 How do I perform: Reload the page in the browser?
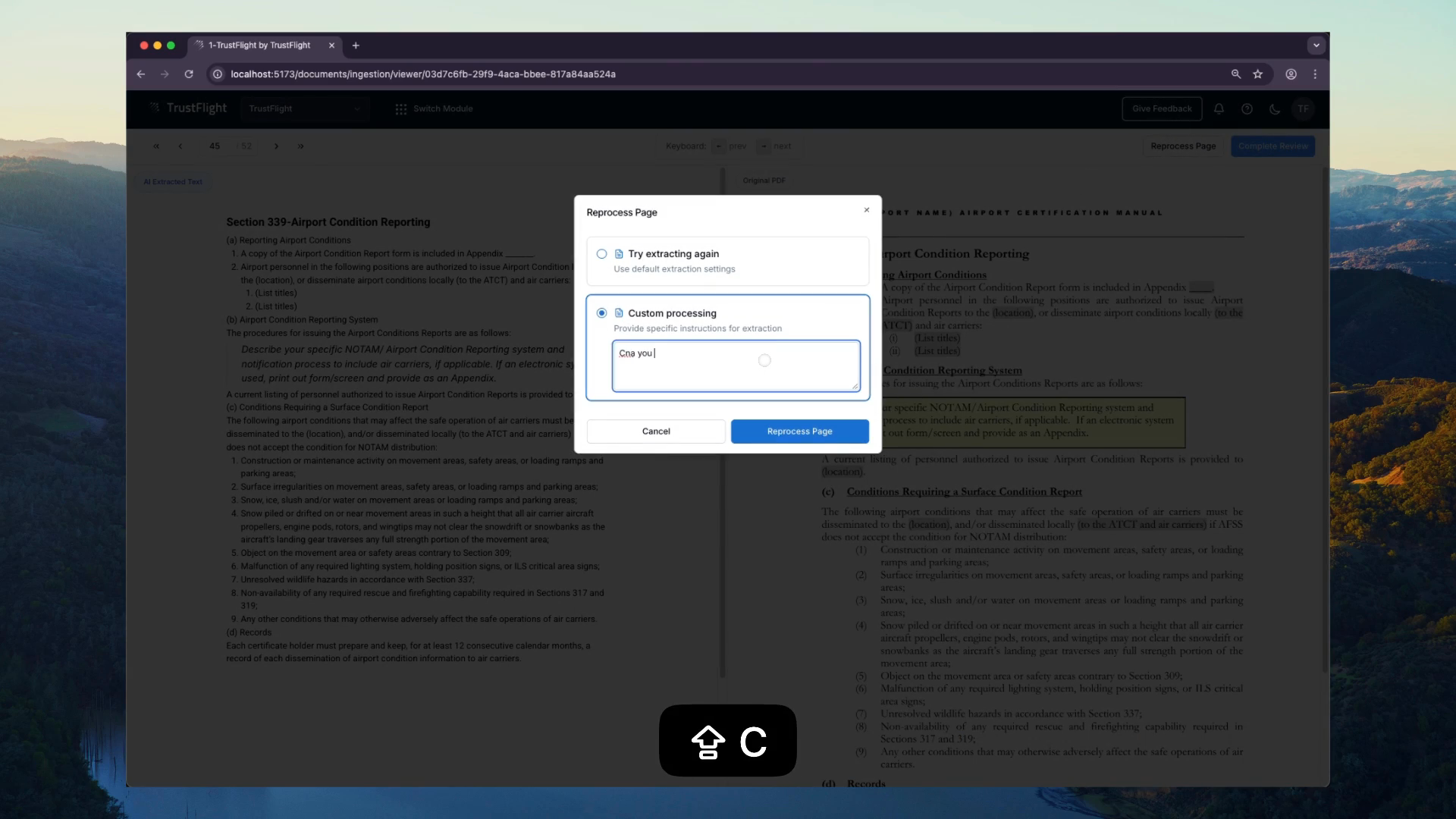[189, 74]
